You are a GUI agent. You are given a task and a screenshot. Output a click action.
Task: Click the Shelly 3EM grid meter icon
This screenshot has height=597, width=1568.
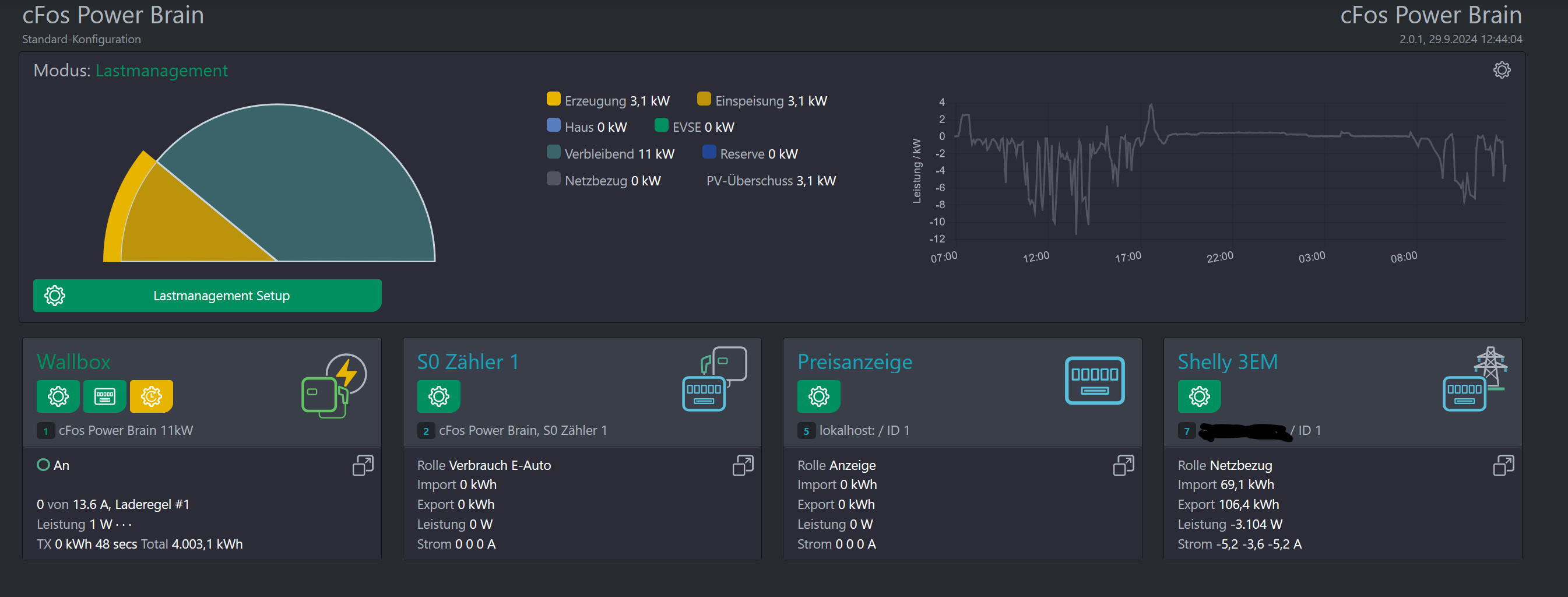(1475, 378)
